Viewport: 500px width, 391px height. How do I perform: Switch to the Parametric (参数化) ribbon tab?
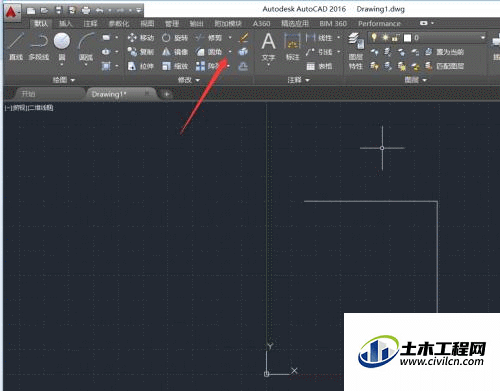point(119,24)
